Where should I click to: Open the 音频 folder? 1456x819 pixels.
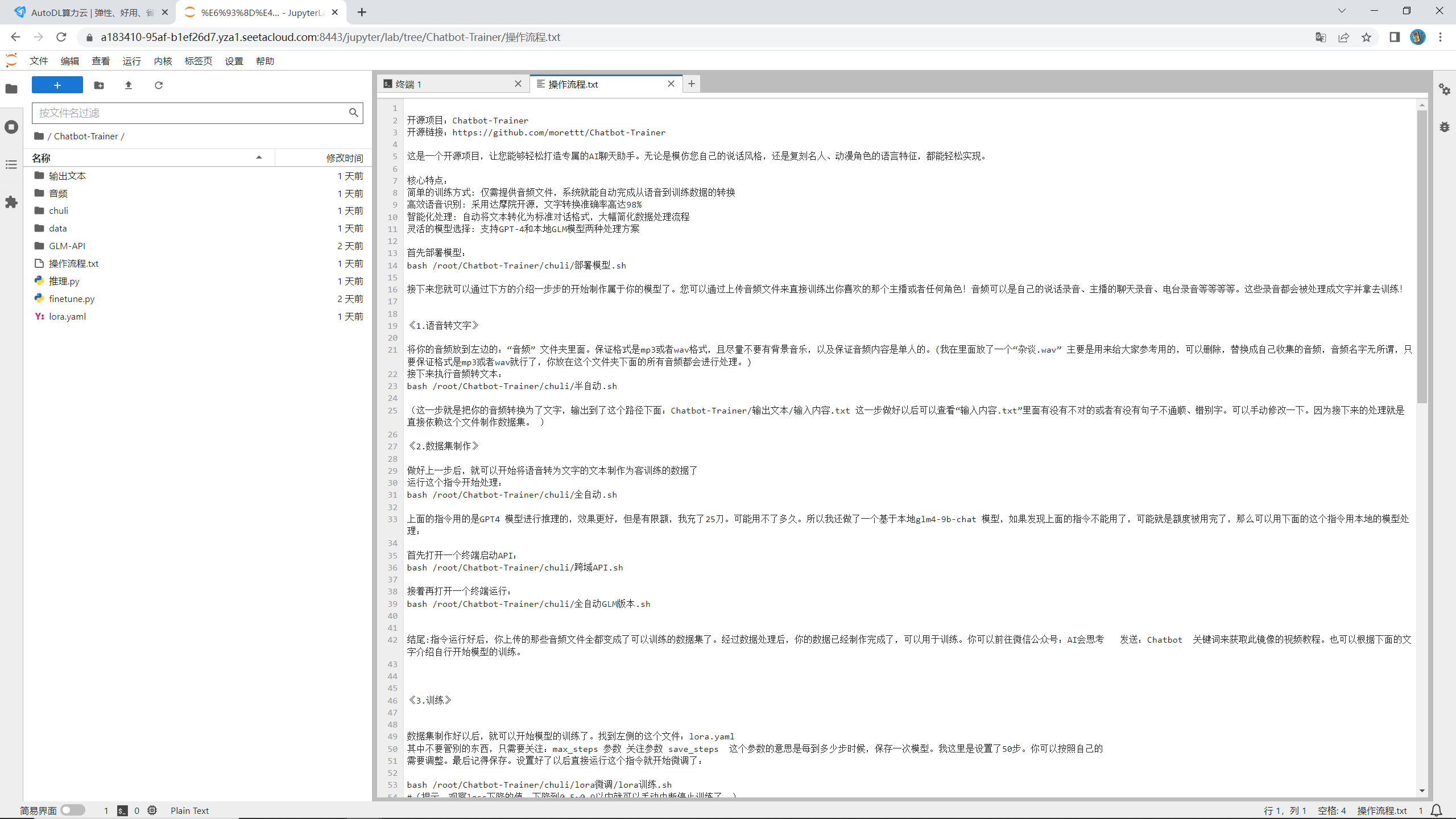coord(58,193)
